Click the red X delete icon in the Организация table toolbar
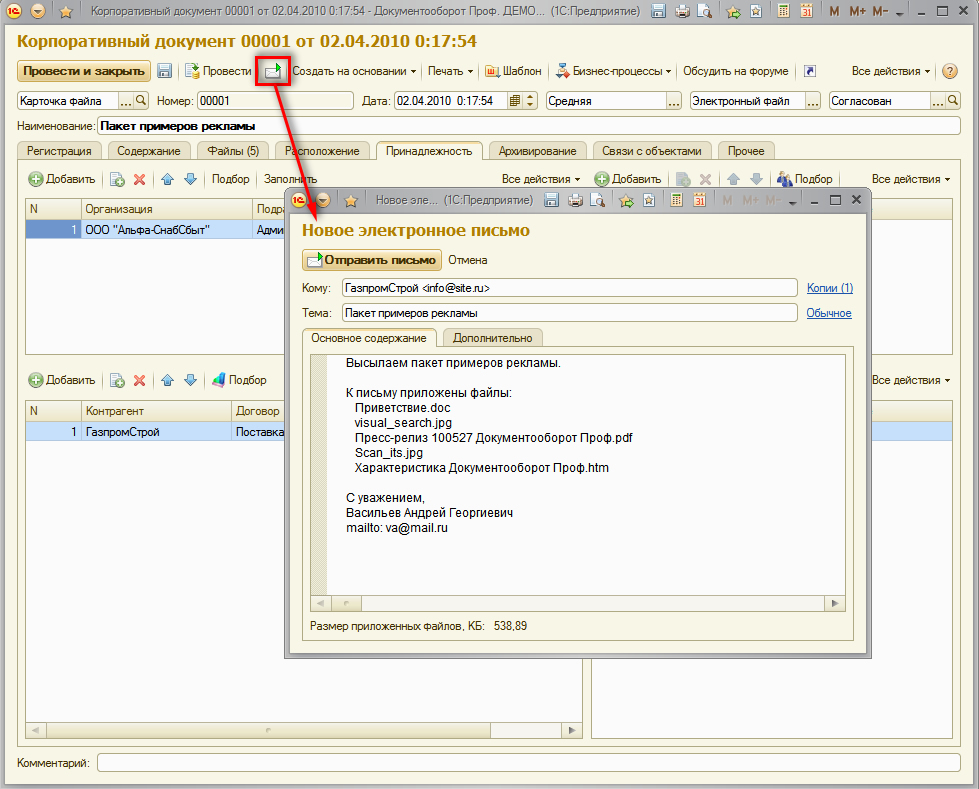This screenshot has width=979, height=789. click(140, 180)
